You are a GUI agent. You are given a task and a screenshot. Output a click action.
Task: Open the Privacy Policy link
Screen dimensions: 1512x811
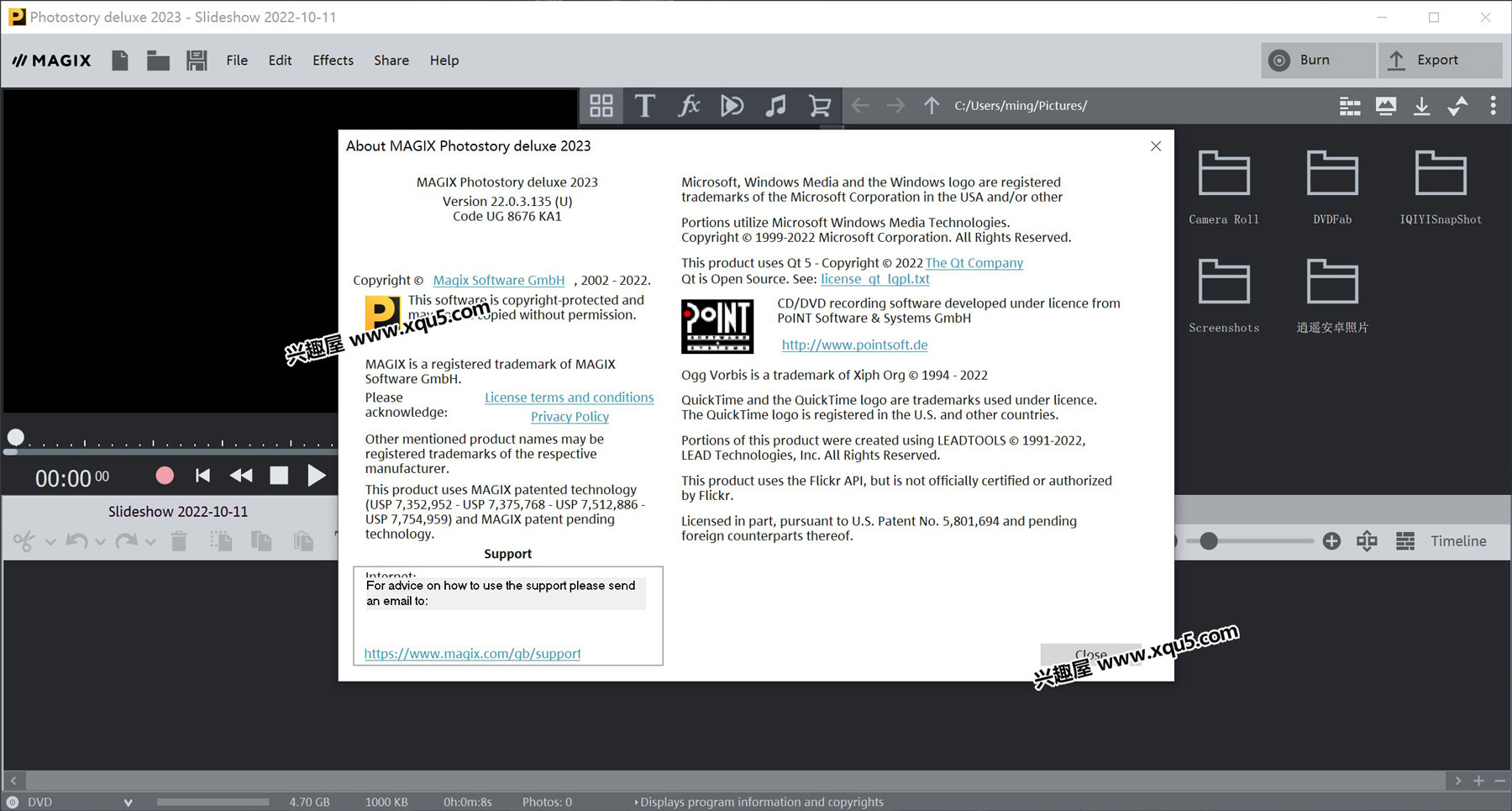click(x=570, y=417)
